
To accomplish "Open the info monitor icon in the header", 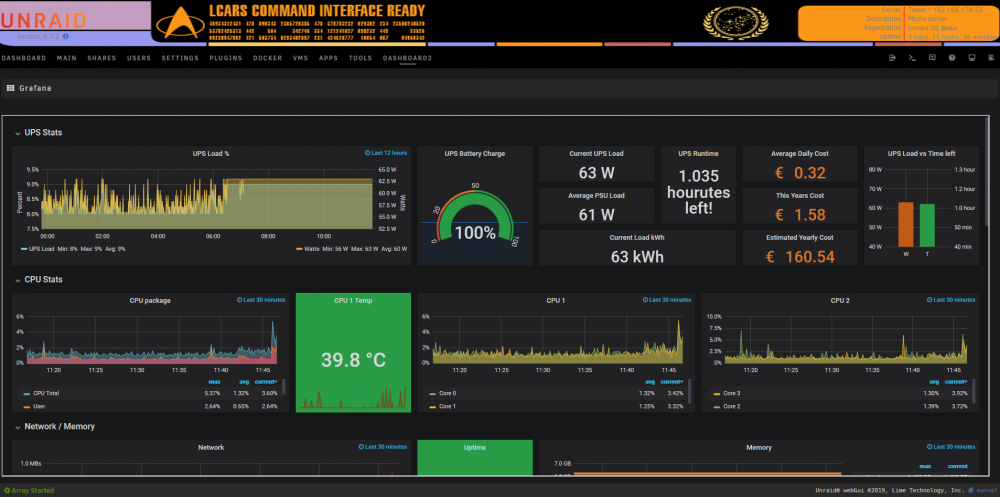I will coord(971,58).
